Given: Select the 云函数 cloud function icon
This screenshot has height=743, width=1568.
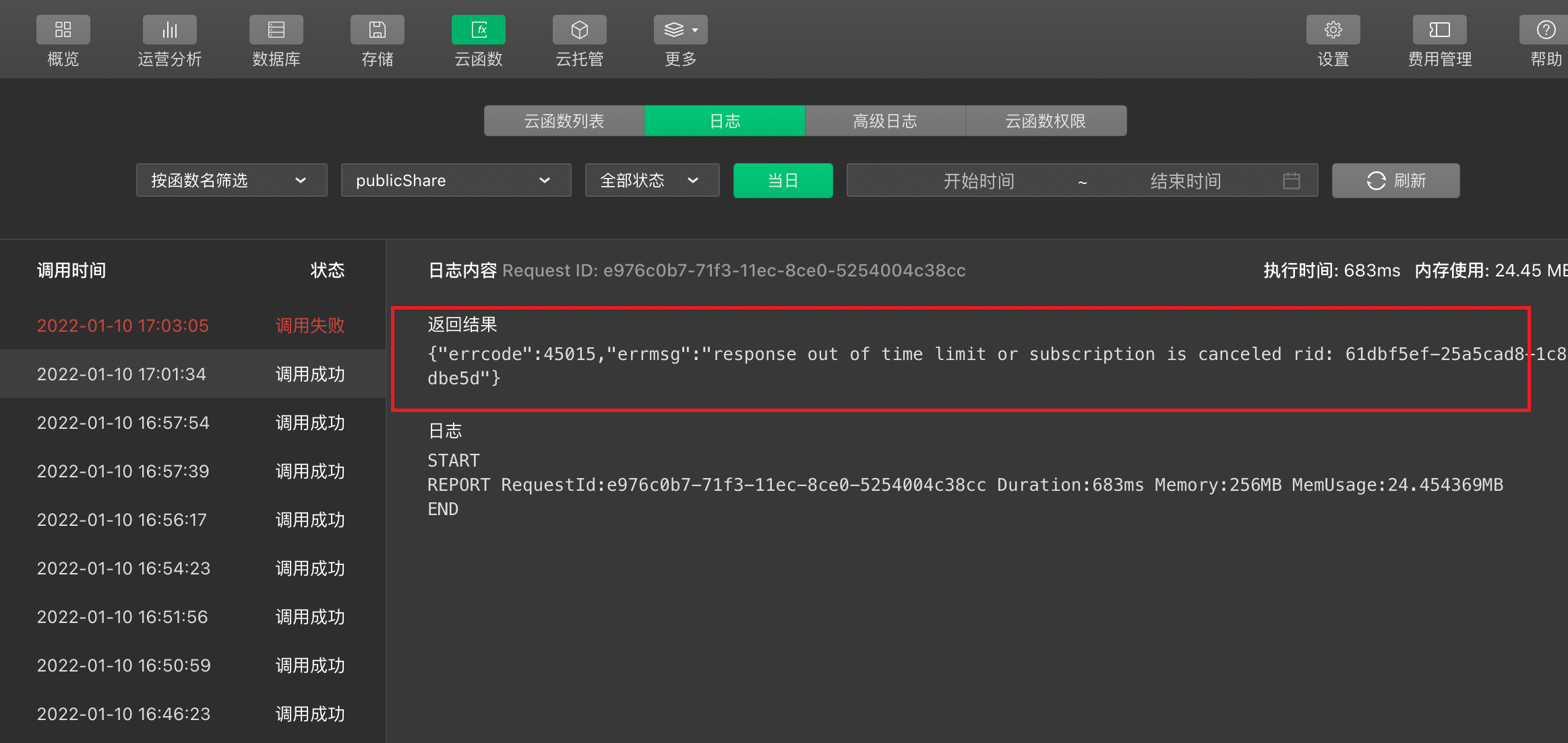Looking at the screenshot, I should tap(478, 30).
